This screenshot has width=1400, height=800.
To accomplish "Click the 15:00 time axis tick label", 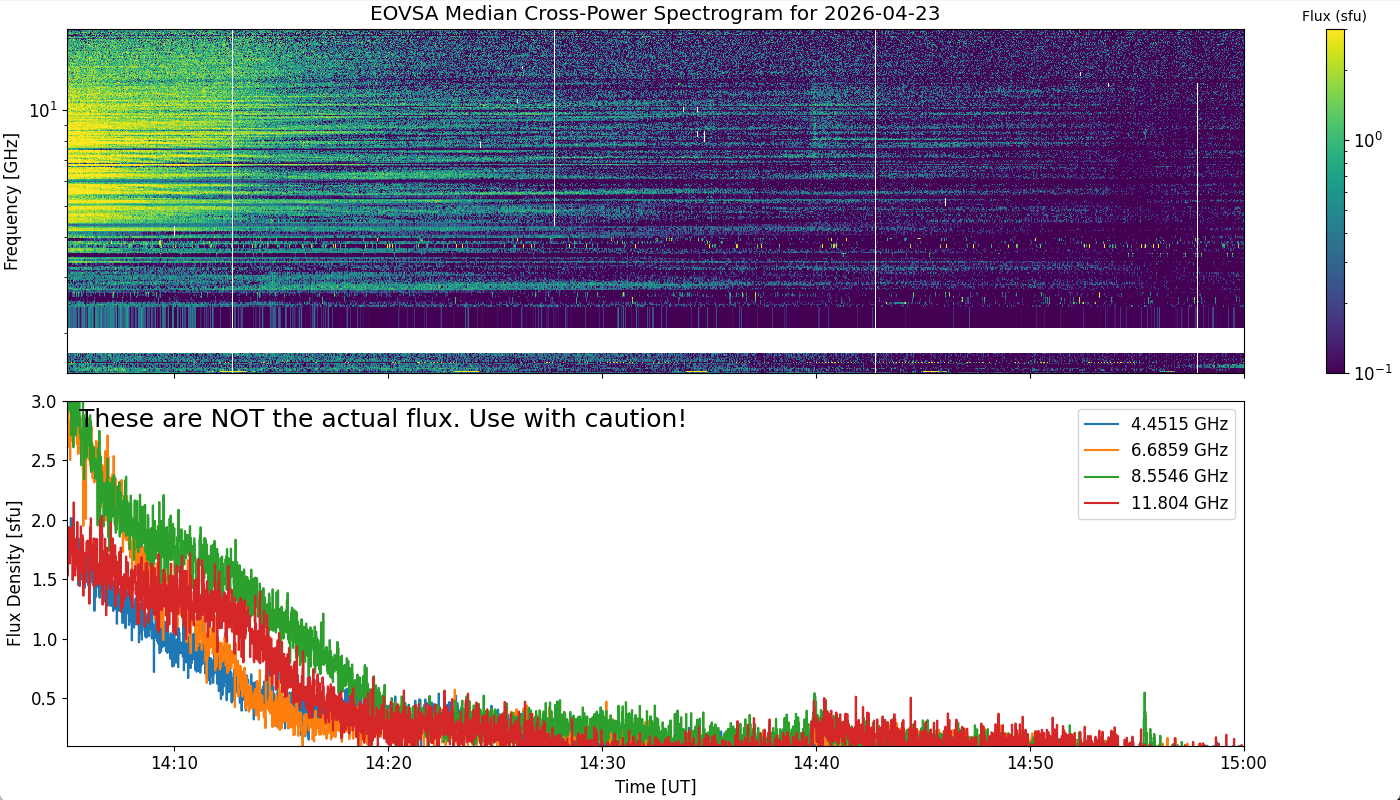I will click(x=1243, y=764).
